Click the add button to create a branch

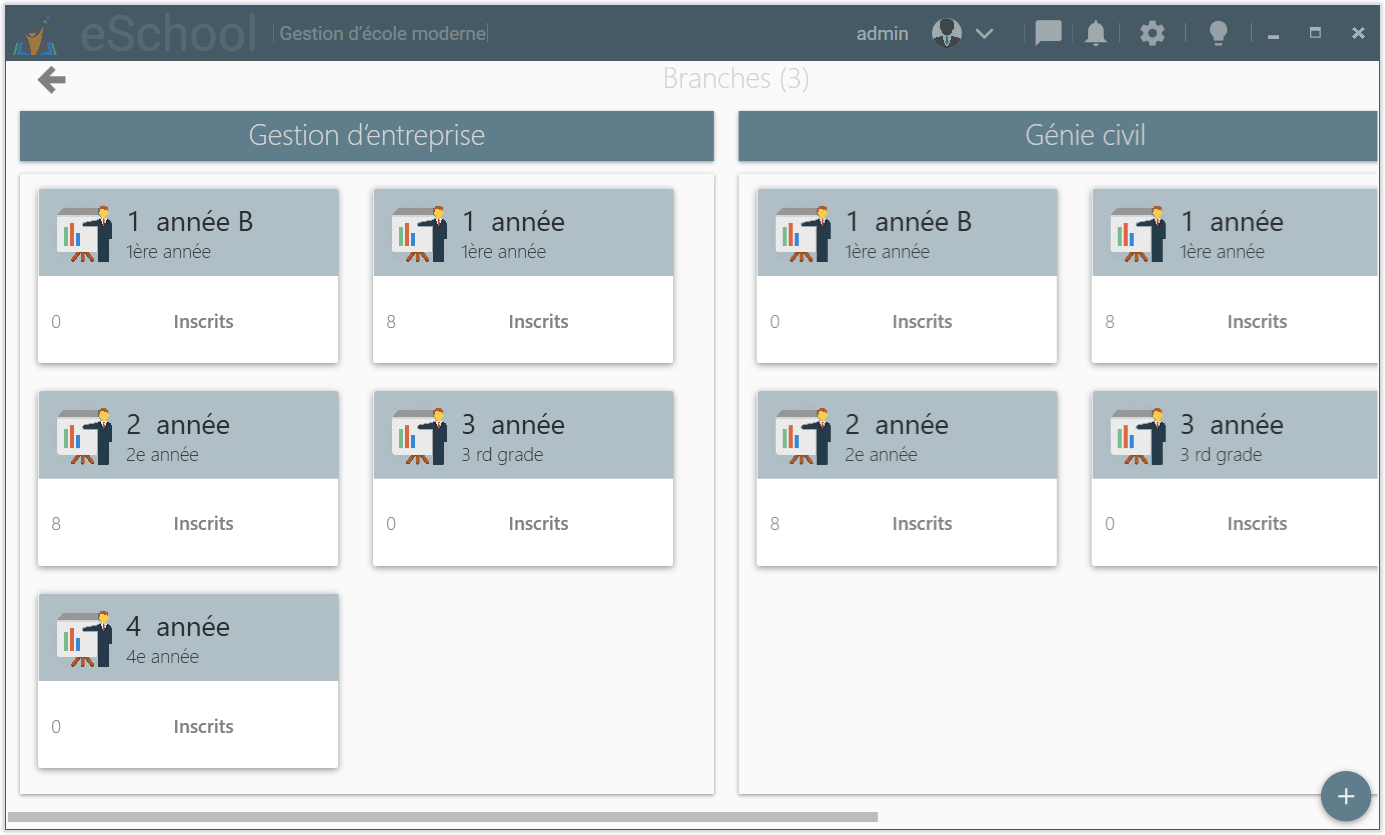[x=1345, y=796]
